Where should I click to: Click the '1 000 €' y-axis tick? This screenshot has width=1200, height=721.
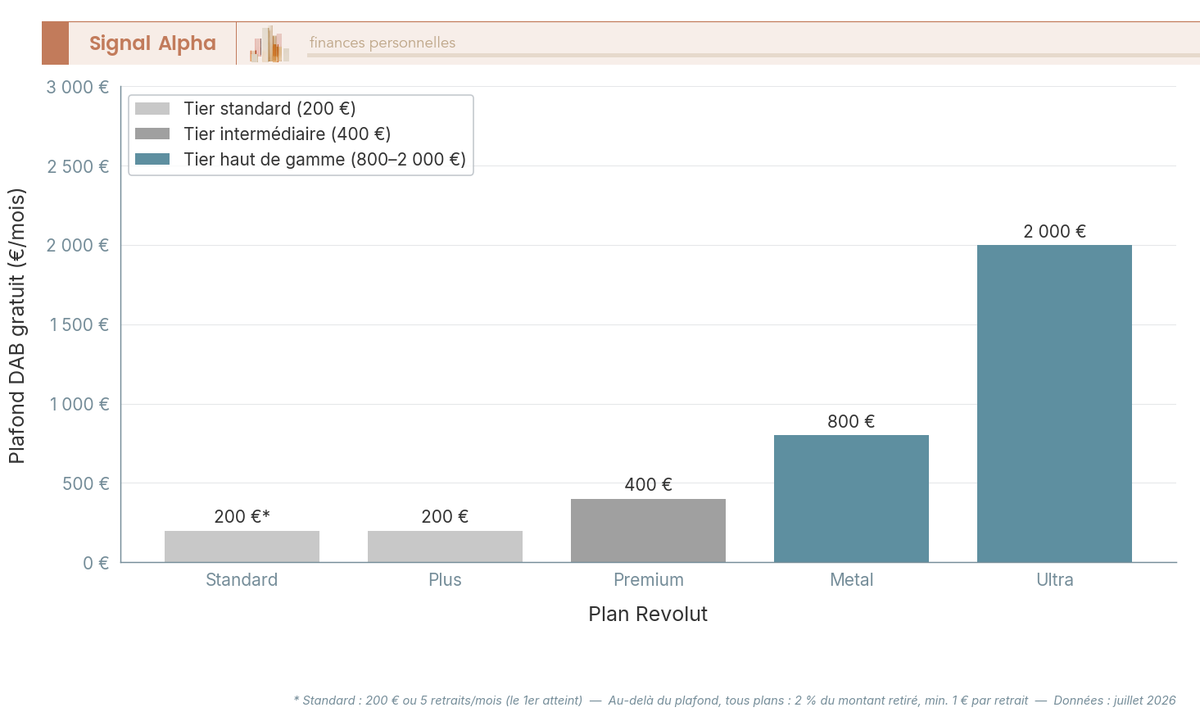(78, 404)
